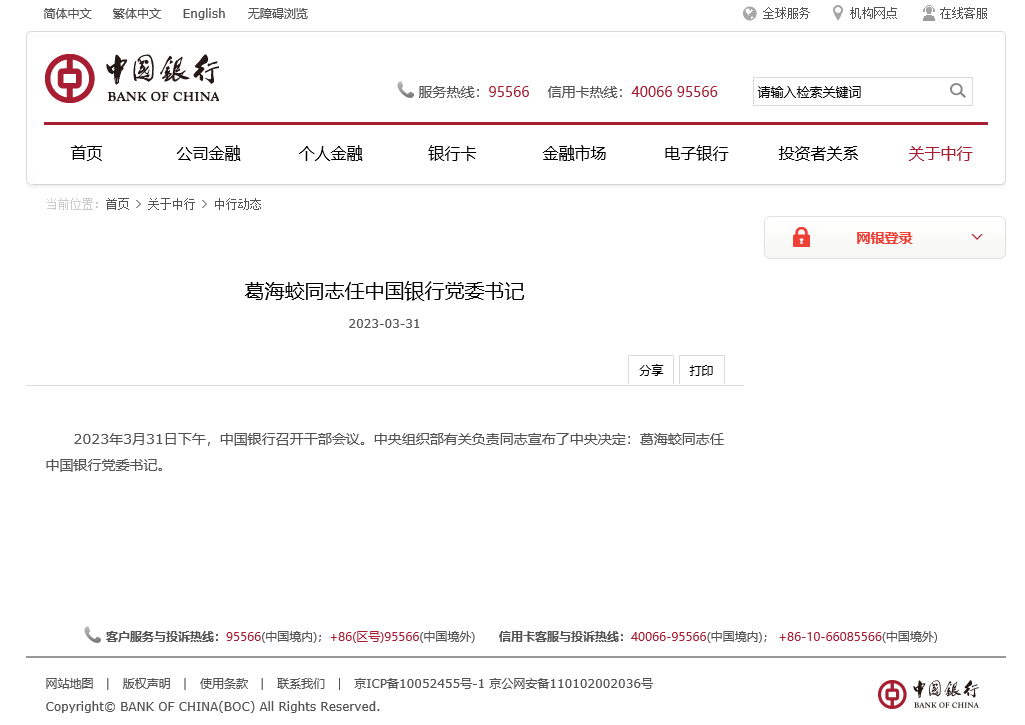This screenshot has height=725, width=1025.
Task: Click the globe icon beside 全球服务
Action: [x=750, y=14]
